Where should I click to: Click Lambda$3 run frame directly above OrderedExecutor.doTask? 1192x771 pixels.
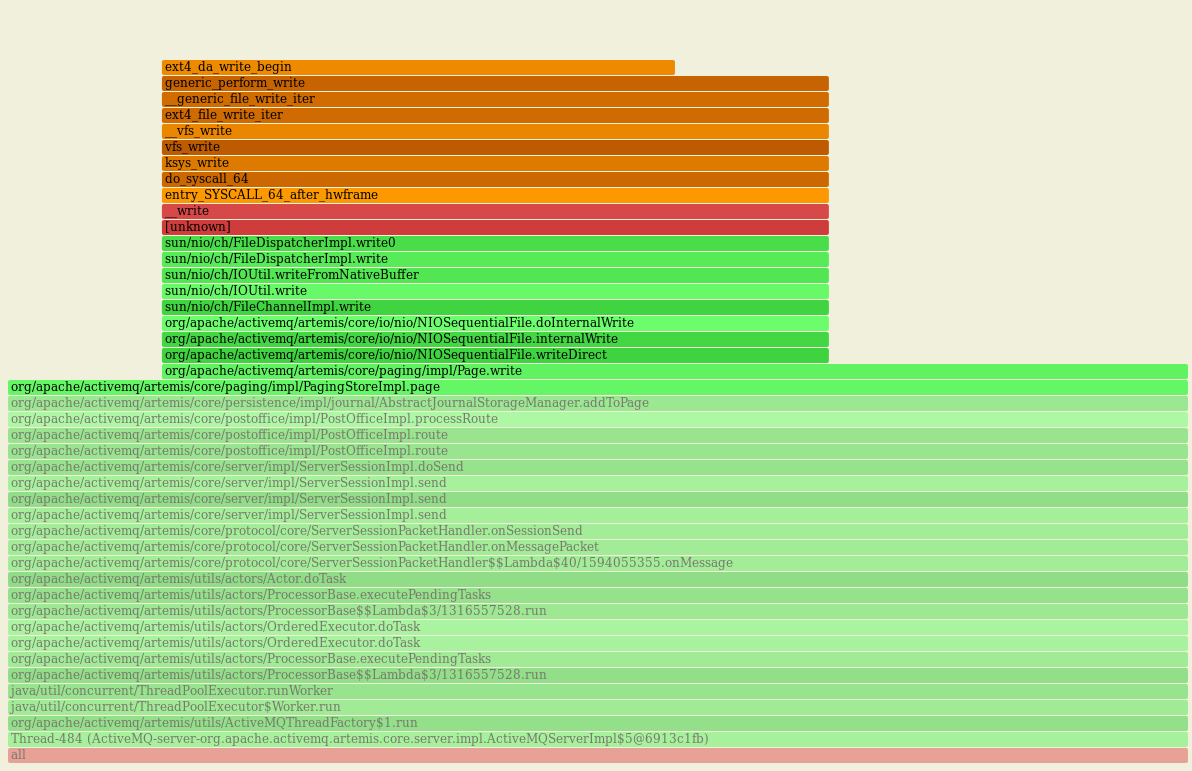(598, 611)
